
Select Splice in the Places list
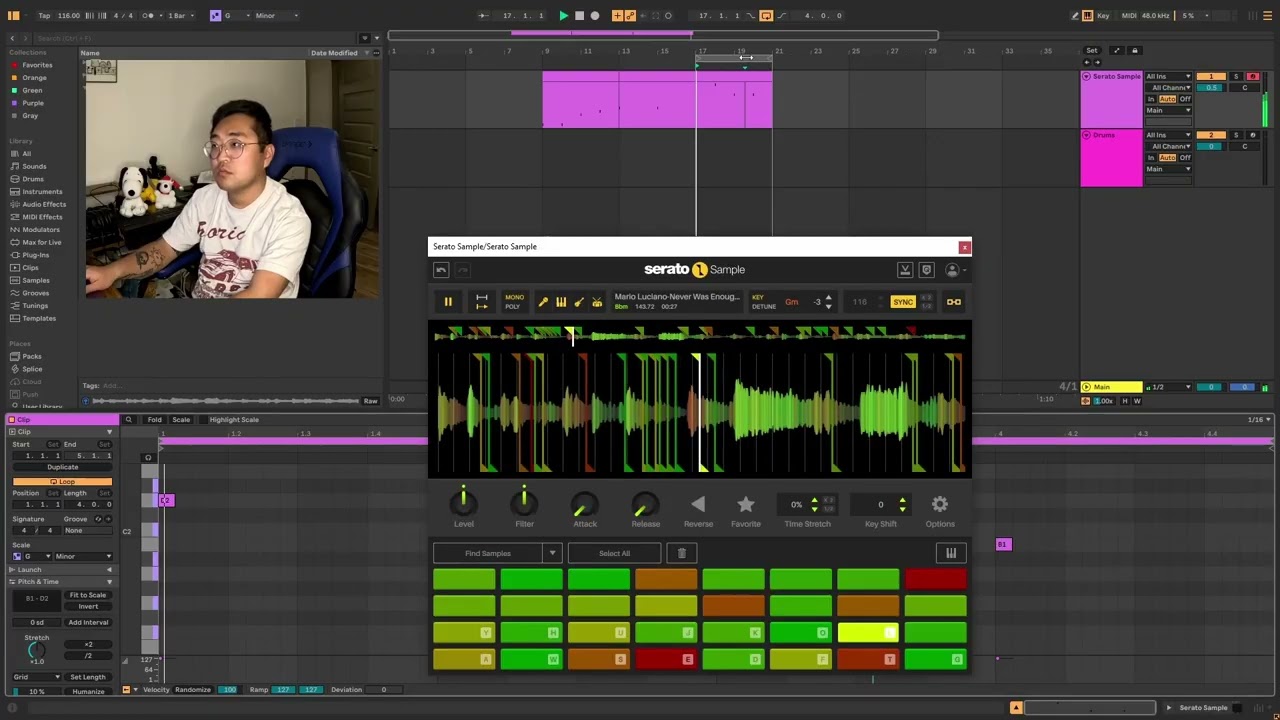click(32, 369)
